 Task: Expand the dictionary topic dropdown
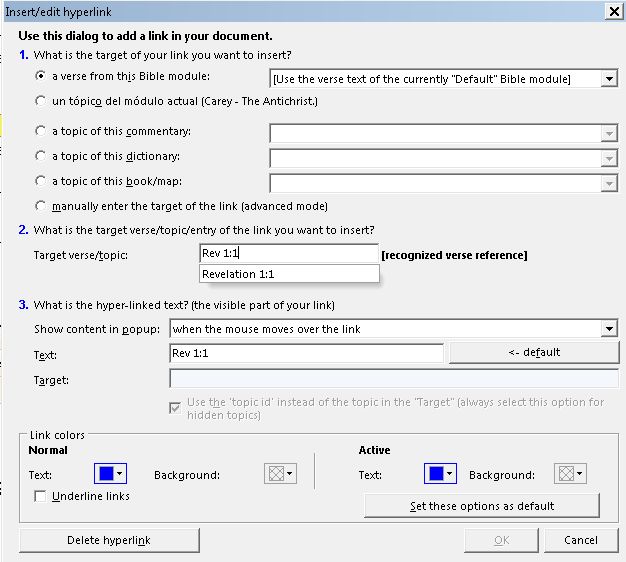(609, 158)
